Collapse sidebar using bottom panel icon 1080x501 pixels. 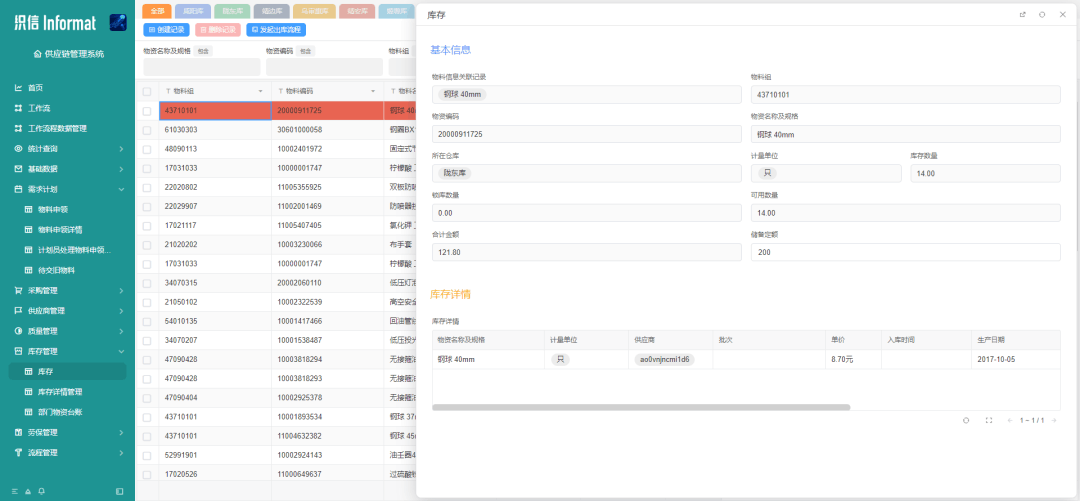point(120,491)
